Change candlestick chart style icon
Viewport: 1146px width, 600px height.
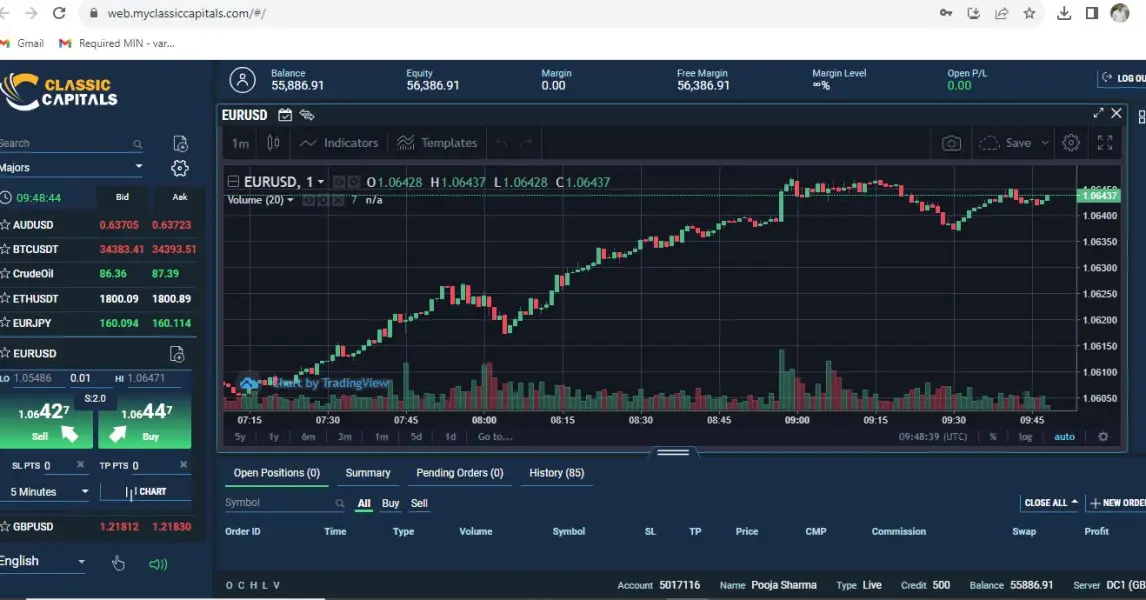pos(273,143)
